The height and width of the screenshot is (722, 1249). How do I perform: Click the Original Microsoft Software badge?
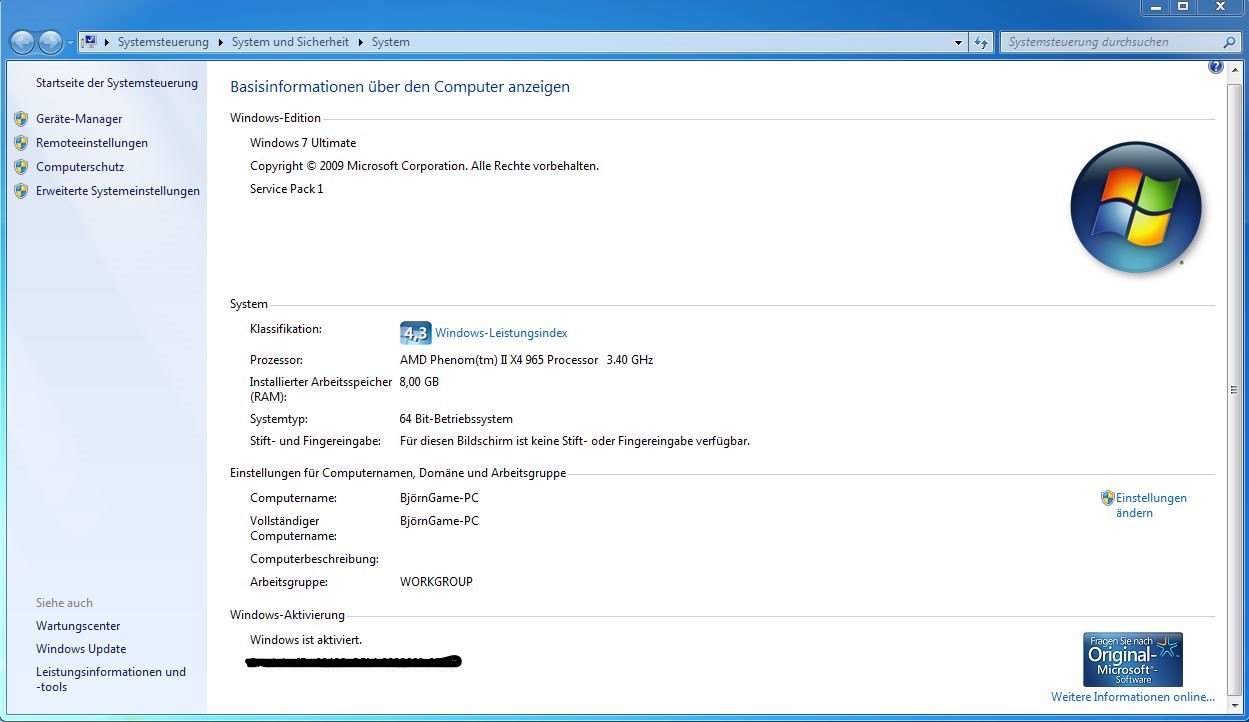point(1132,658)
